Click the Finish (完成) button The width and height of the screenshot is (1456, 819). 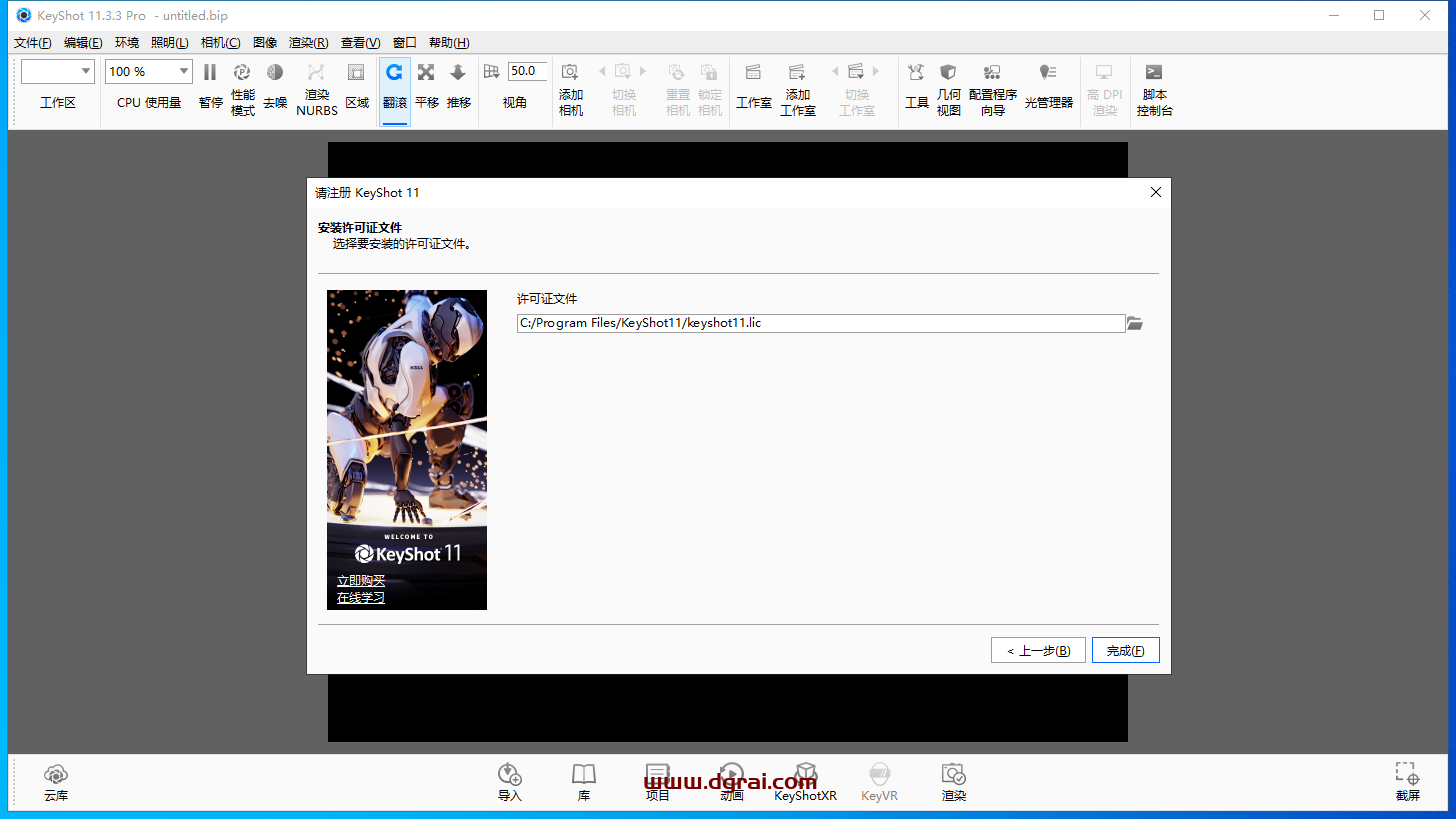pos(1125,650)
